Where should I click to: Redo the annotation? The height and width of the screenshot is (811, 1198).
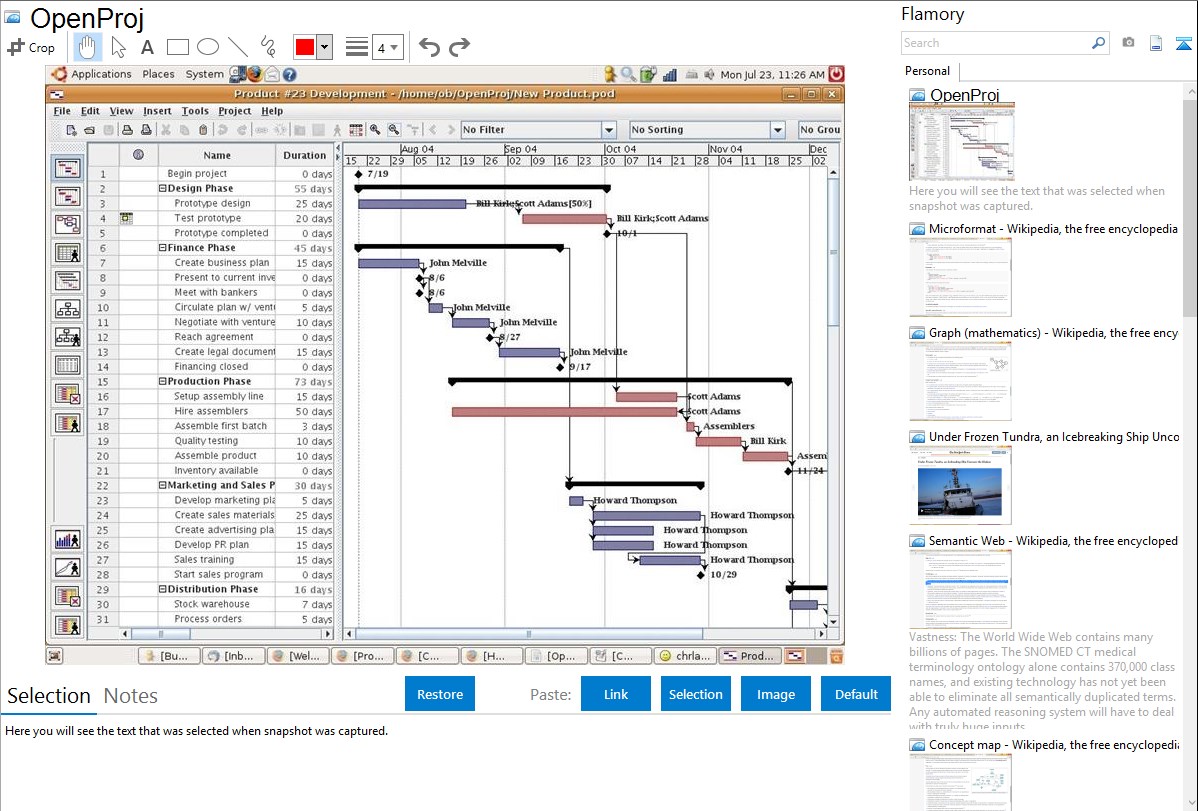(x=459, y=47)
